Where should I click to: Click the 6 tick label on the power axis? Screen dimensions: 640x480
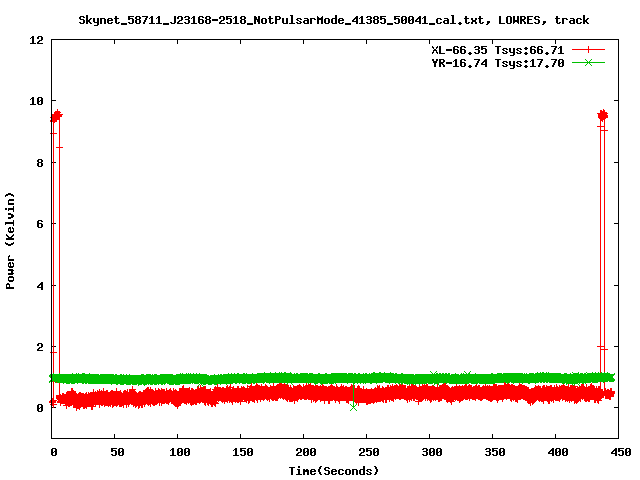tap(40, 224)
